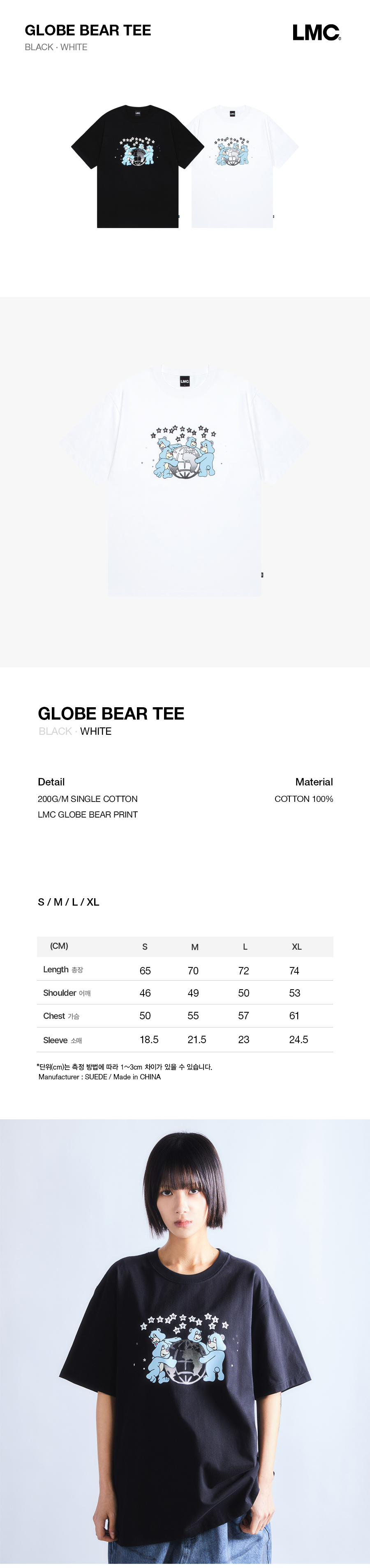Click the BLACK · WHITE subtitle under top heading
370x1568 pixels.
[x=56, y=47]
